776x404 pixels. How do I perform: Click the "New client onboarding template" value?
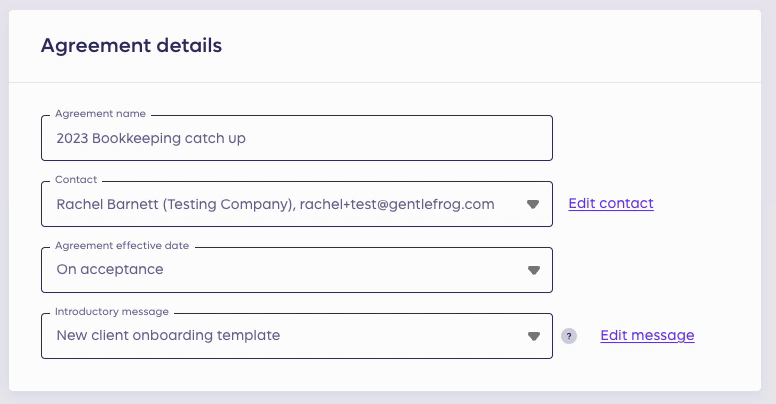168,335
